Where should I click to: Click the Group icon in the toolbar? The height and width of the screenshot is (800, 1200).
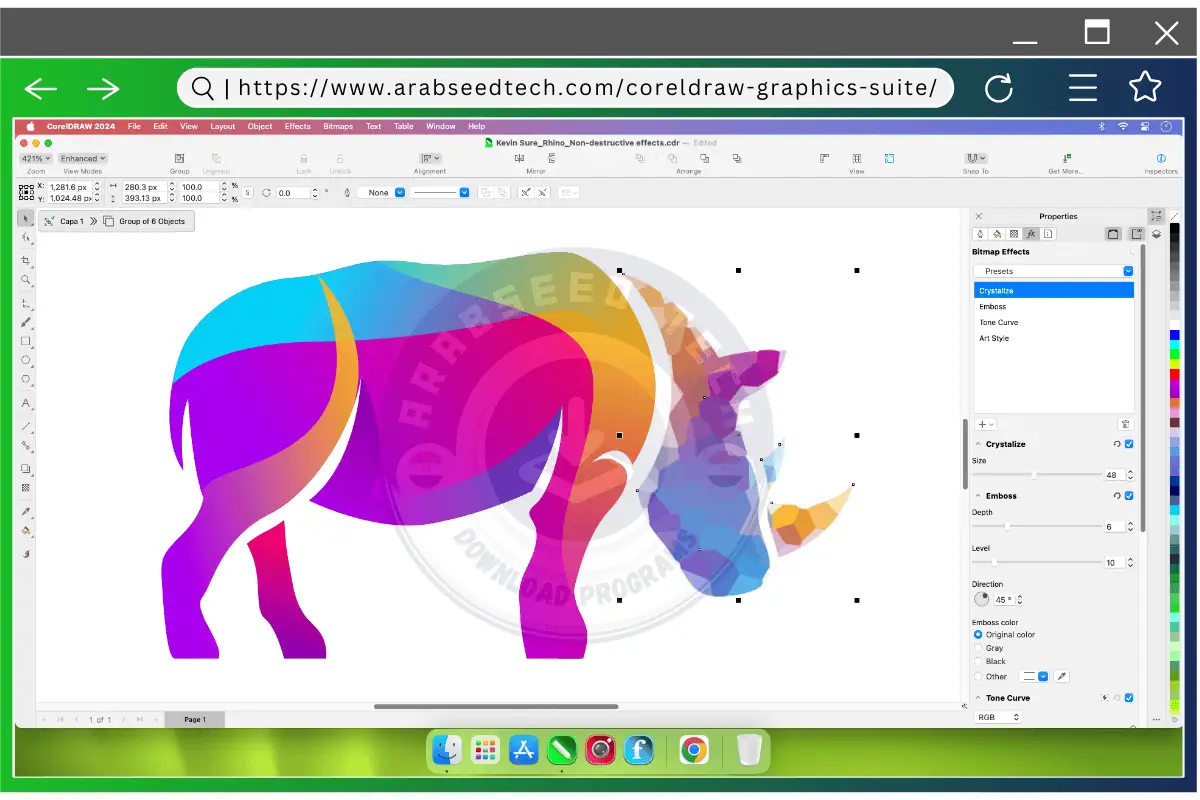click(179, 158)
